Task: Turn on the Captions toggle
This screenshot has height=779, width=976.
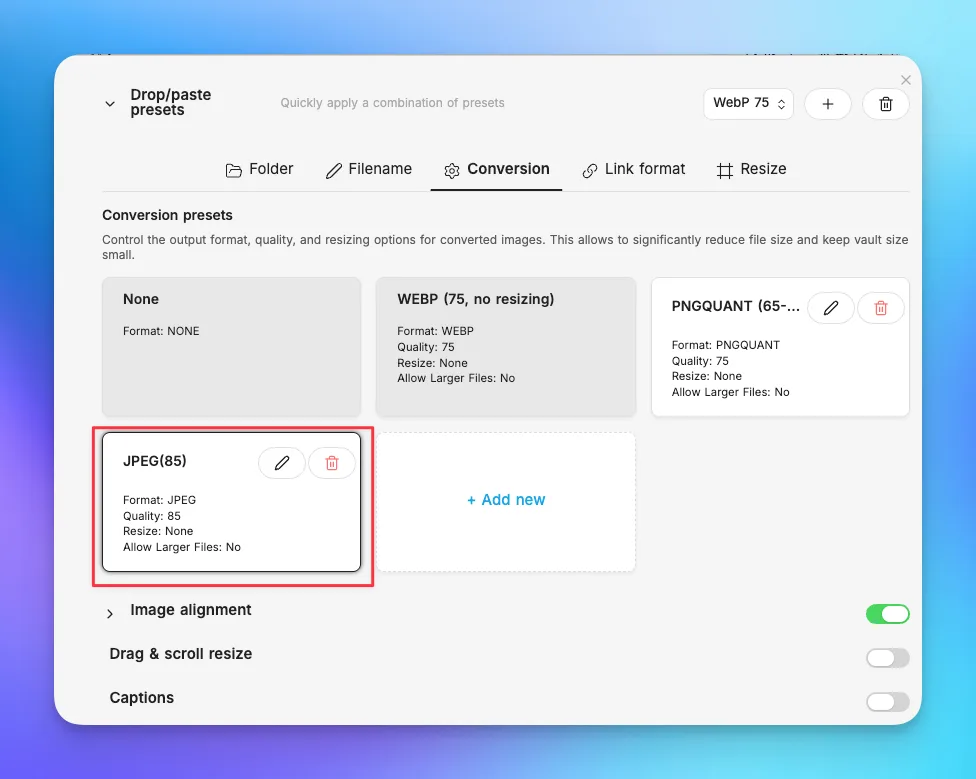Action: pyautogui.click(x=888, y=702)
